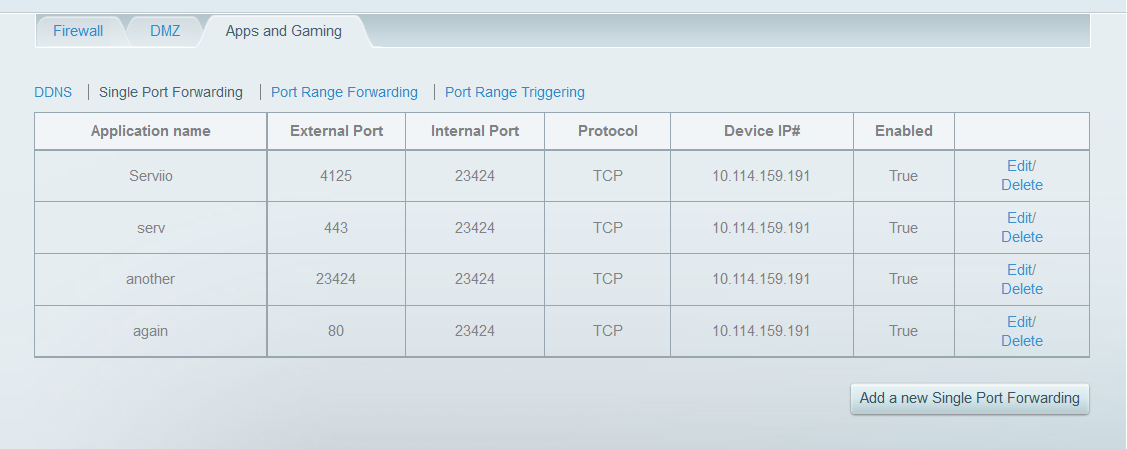The width and height of the screenshot is (1127, 449).
Task: Select the Serviio application name cell
Action: [x=150, y=176]
